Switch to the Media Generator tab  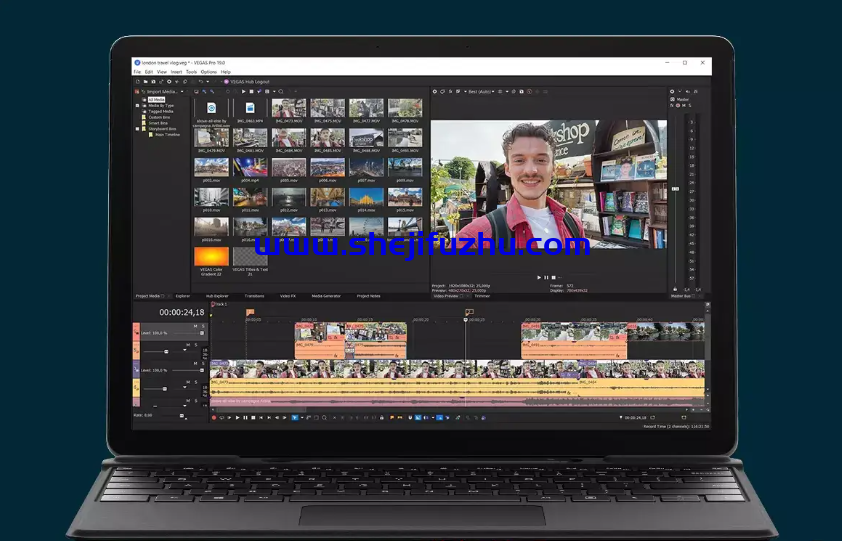coord(326,296)
